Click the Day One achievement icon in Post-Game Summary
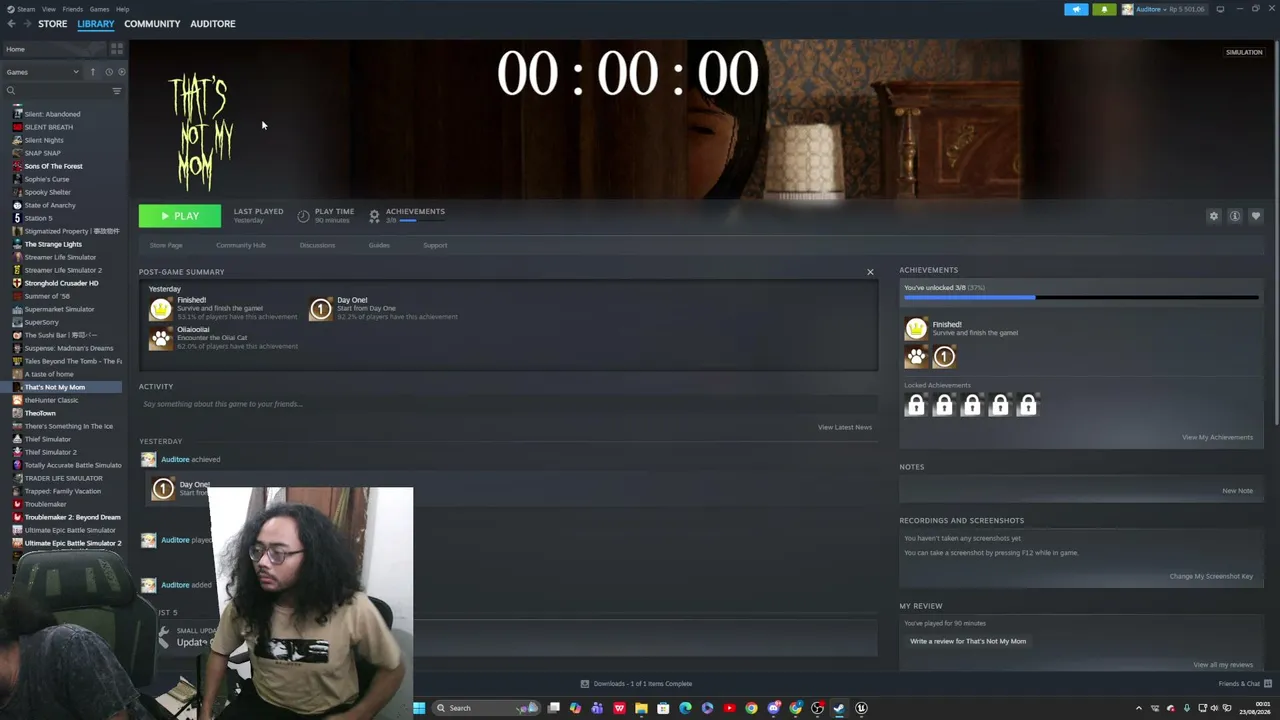1280x720 pixels. 320,309
